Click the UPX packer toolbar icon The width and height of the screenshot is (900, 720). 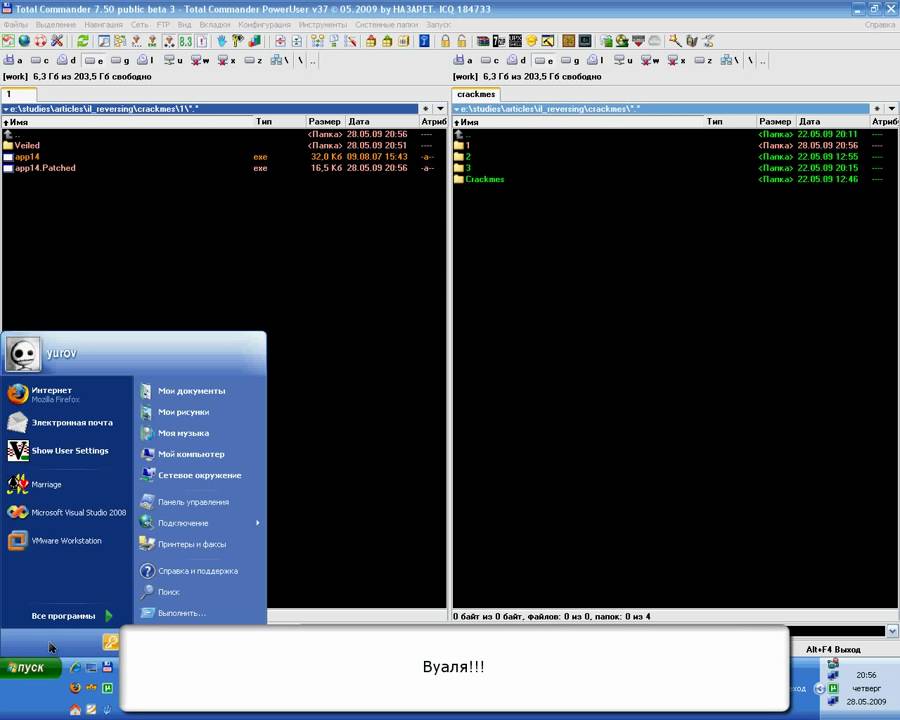[x=515, y=41]
